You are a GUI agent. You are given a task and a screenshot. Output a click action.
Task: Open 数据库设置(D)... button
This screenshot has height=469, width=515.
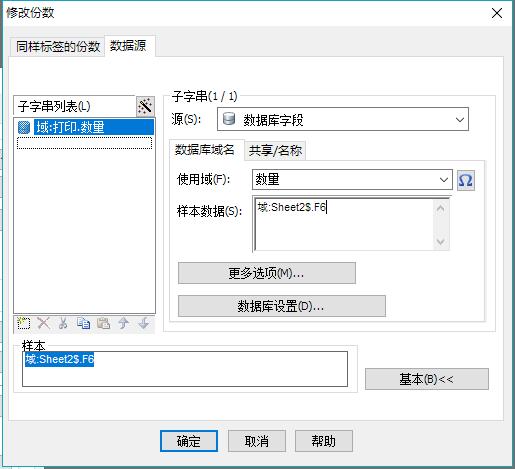282,306
